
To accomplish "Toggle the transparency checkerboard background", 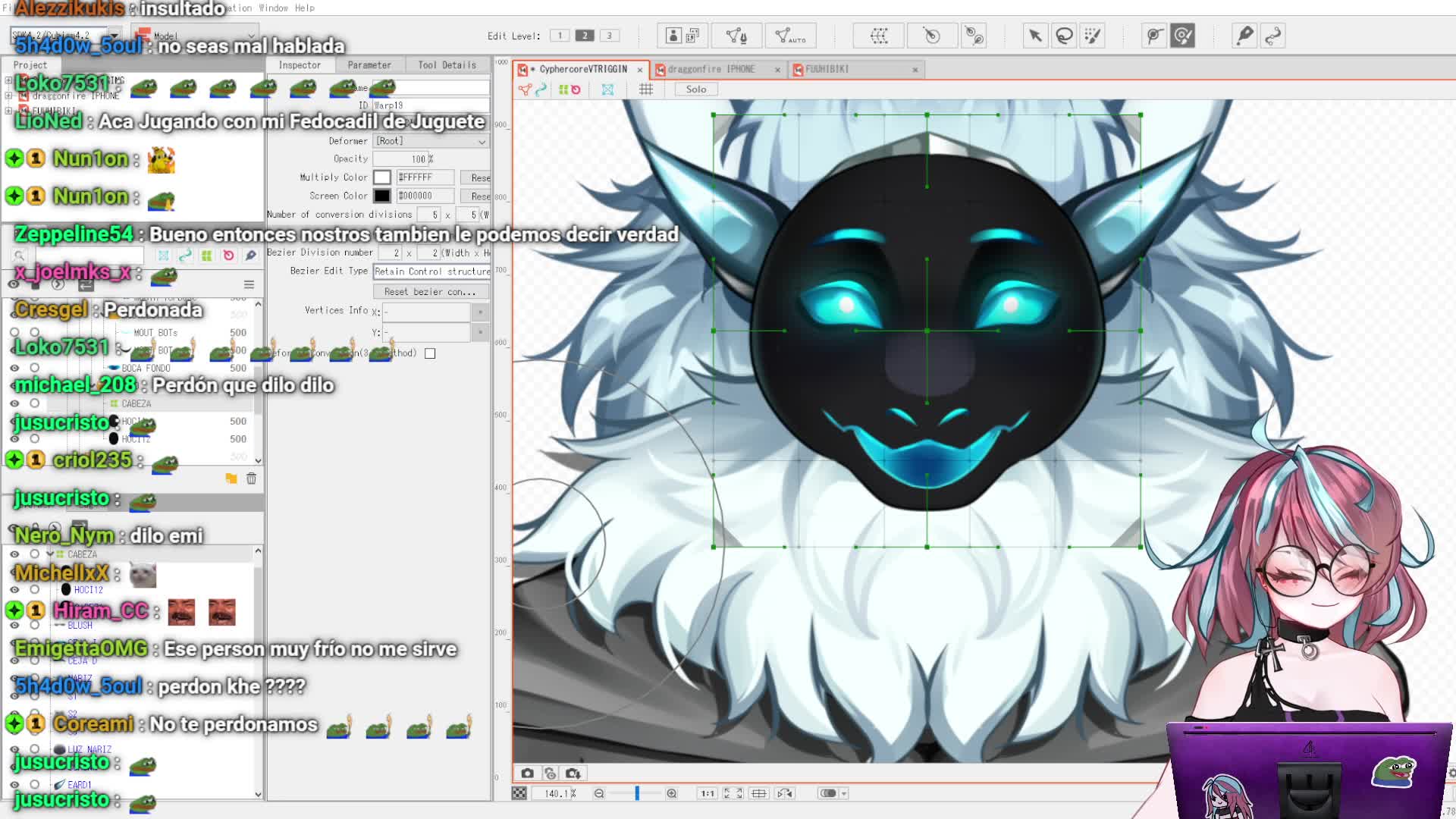I will [519, 793].
